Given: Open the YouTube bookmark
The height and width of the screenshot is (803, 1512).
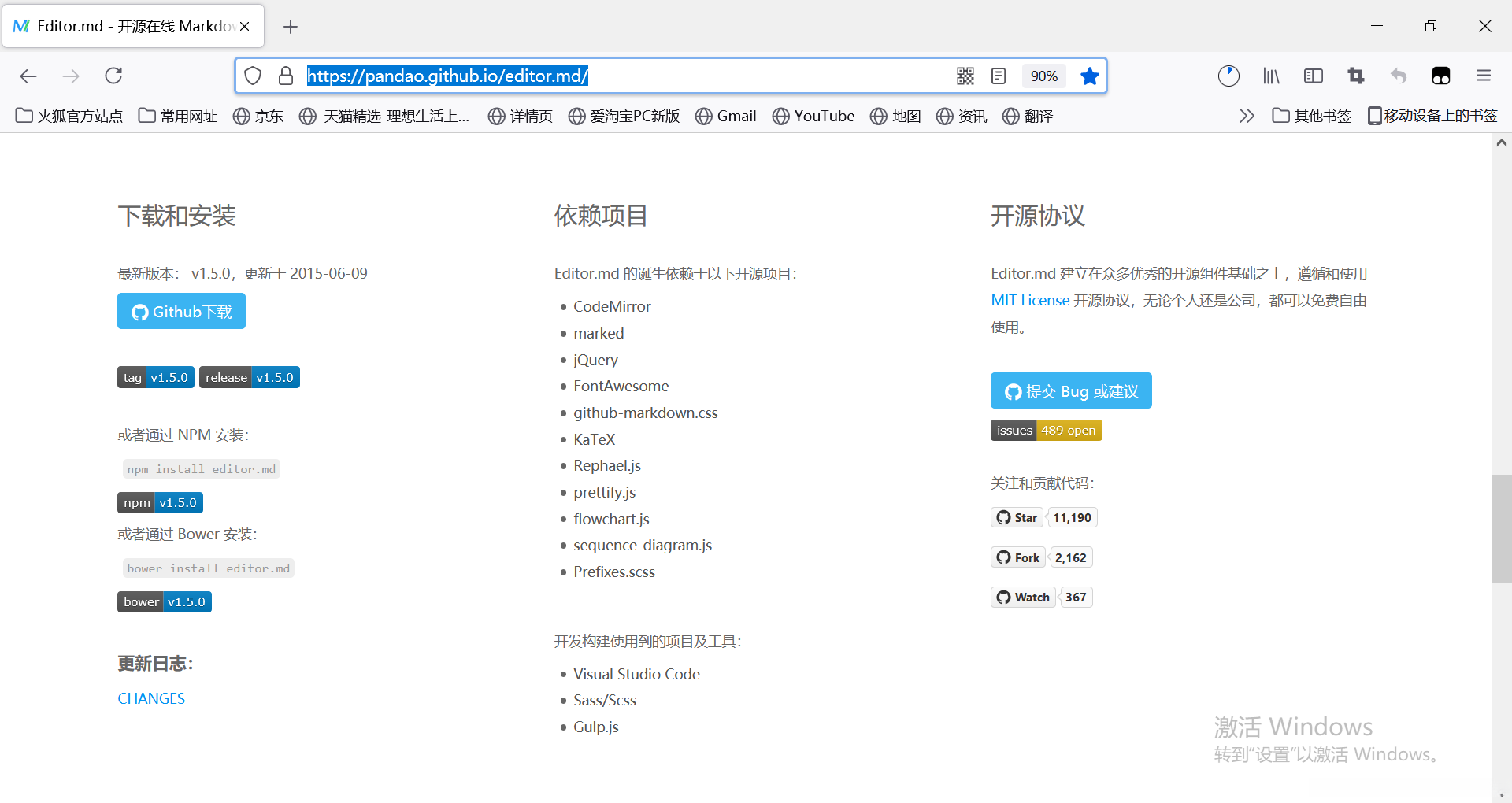Looking at the screenshot, I should [813, 116].
